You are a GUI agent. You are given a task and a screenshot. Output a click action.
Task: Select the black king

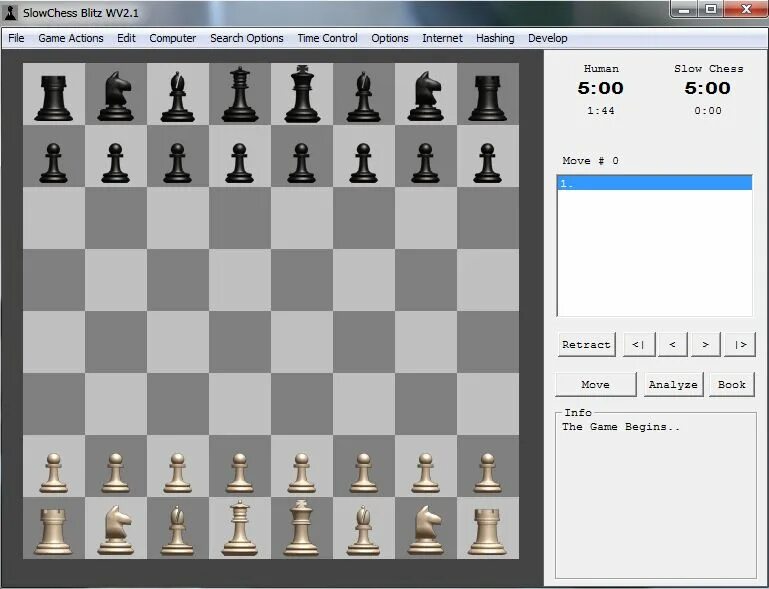[x=302, y=94]
